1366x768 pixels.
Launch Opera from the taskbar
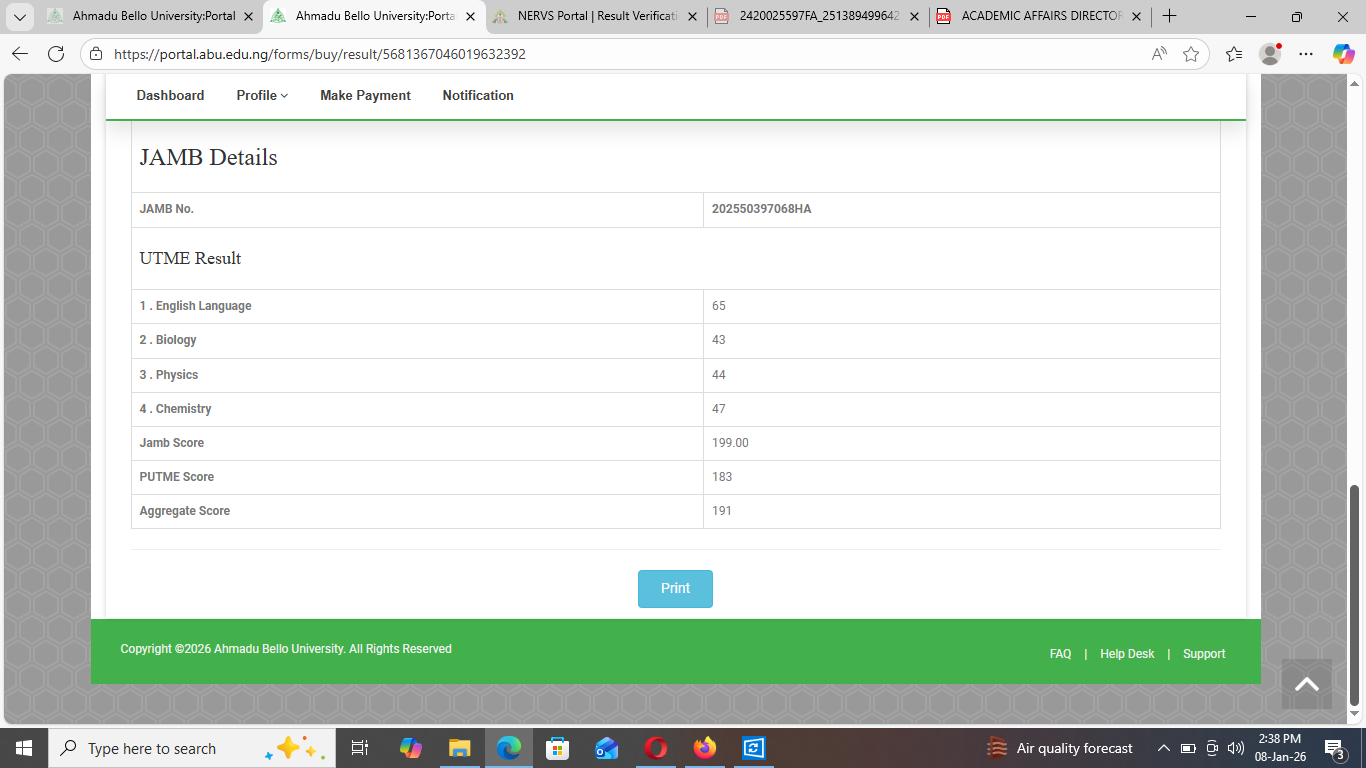tap(656, 748)
